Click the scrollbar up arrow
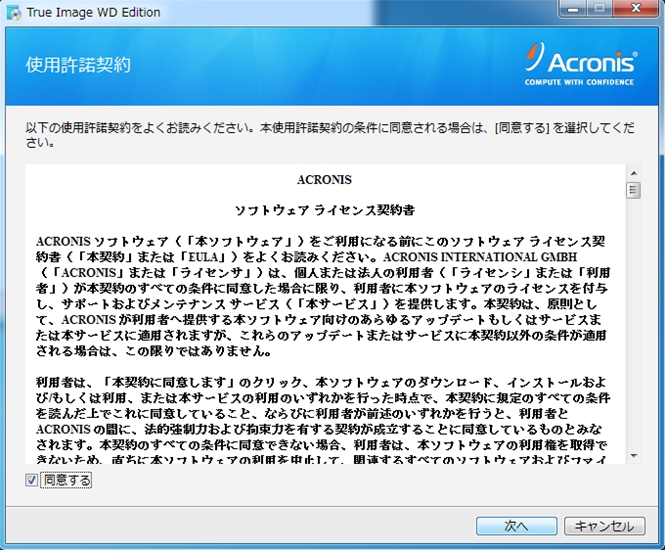The width and height of the screenshot is (665, 550). click(x=634, y=173)
